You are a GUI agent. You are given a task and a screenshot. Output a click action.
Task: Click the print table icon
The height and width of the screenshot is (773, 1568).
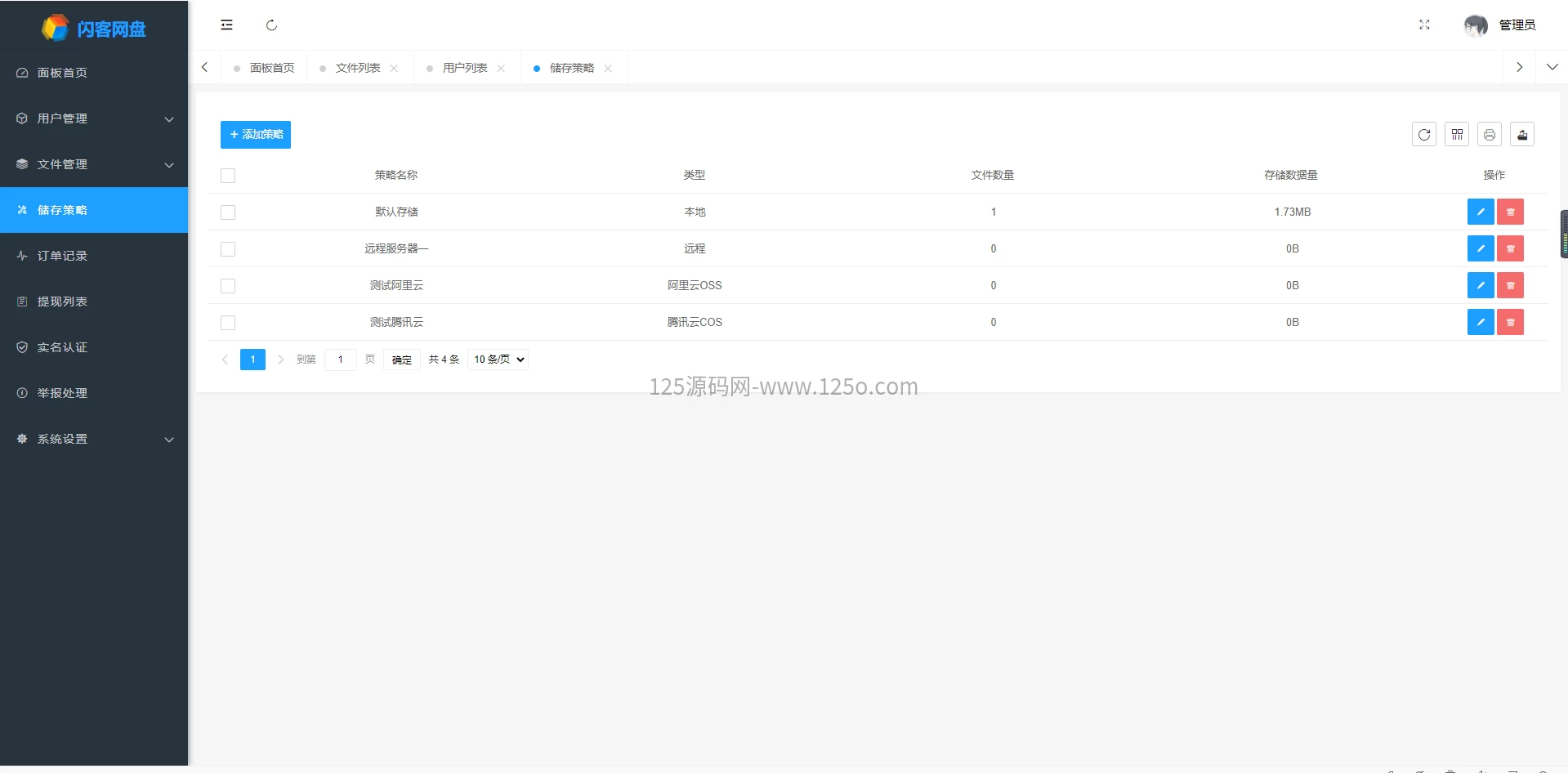pyautogui.click(x=1489, y=135)
